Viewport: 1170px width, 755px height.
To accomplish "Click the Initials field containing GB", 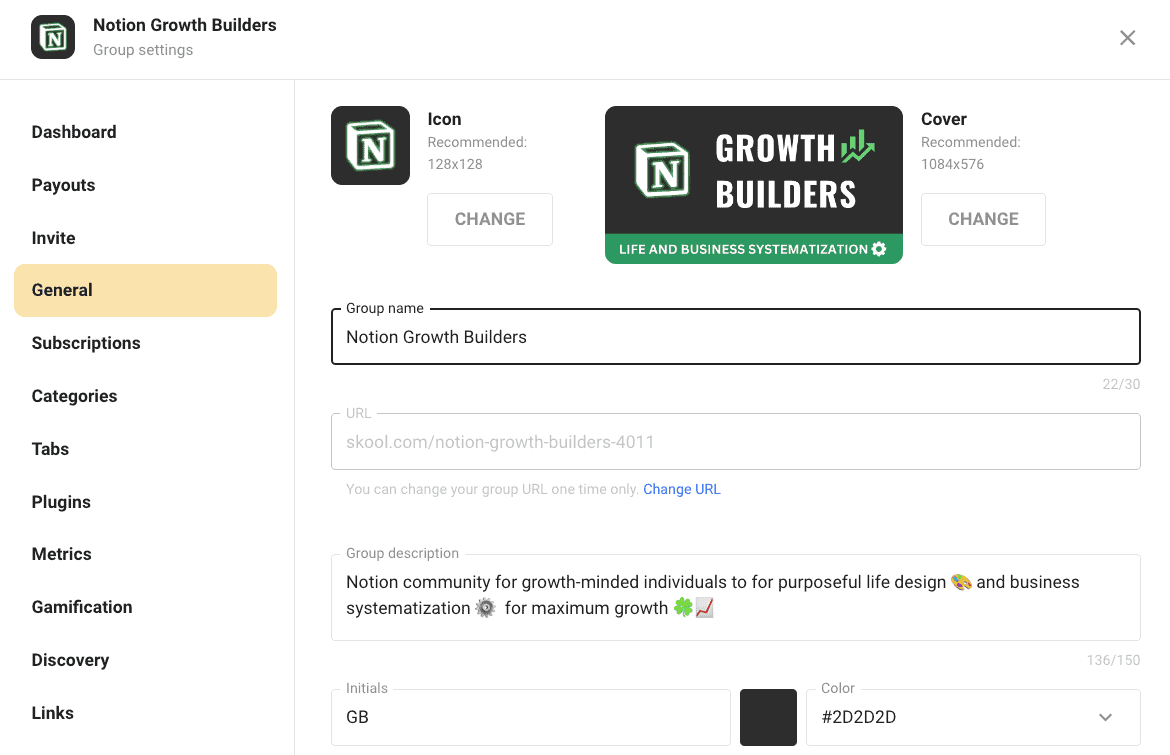I will pyautogui.click(x=531, y=718).
